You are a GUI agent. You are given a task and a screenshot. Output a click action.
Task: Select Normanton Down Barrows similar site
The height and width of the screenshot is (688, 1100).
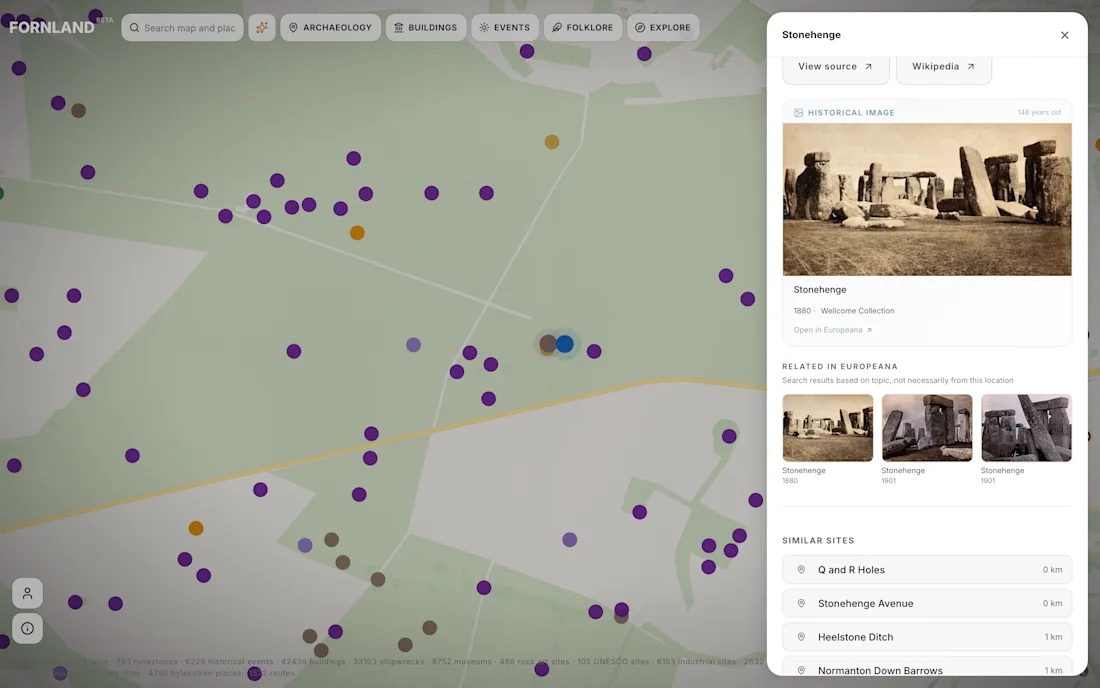point(927,668)
